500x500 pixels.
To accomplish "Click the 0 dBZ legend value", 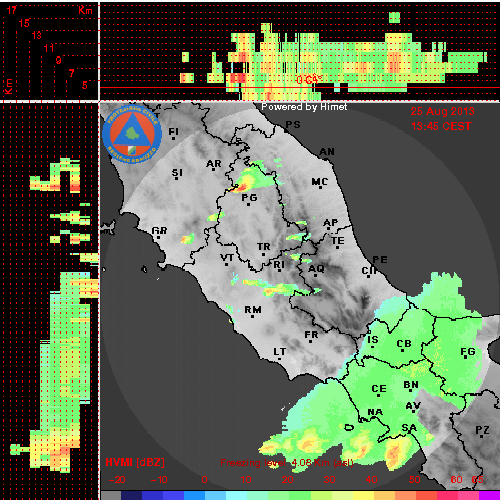I will 204,480.
